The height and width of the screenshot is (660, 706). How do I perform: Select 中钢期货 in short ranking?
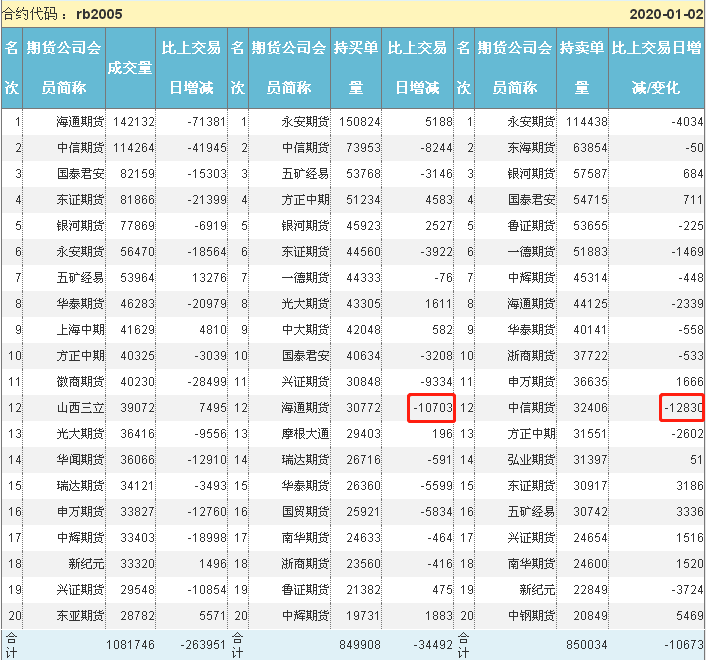531,616
